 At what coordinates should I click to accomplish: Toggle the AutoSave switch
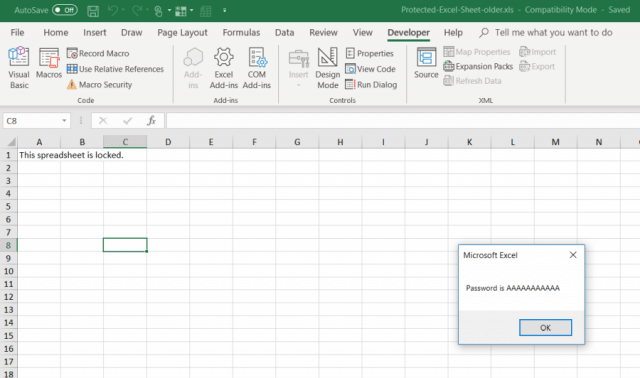click(64, 10)
